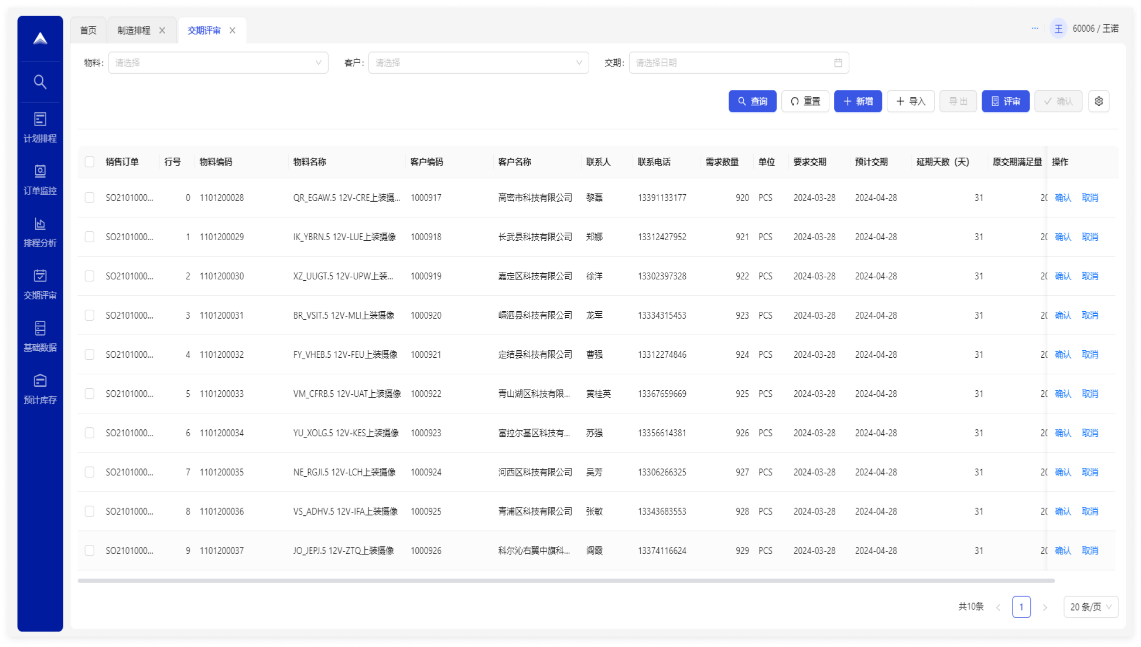This screenshot has width=1141, height=647.
Task: Click the toolbar 确认 button
Action: coord(1058,101)
